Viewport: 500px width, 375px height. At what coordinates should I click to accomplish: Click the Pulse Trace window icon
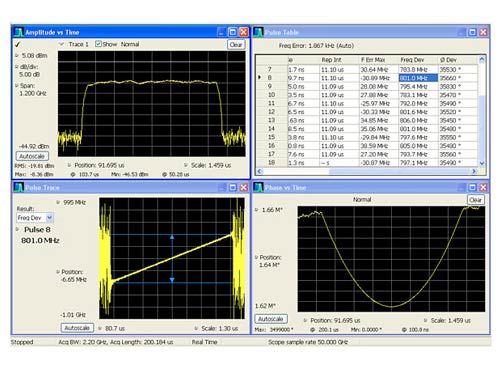click(19, 187)
